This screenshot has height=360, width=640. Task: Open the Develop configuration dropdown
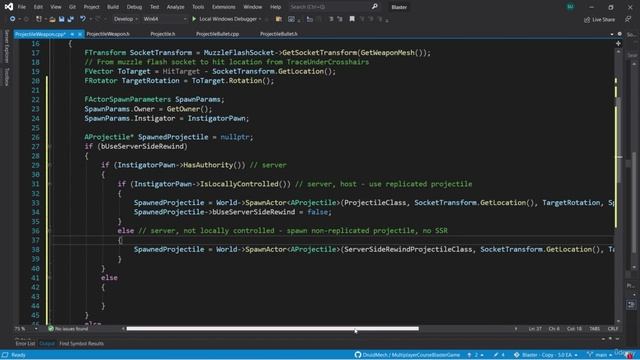125,19
